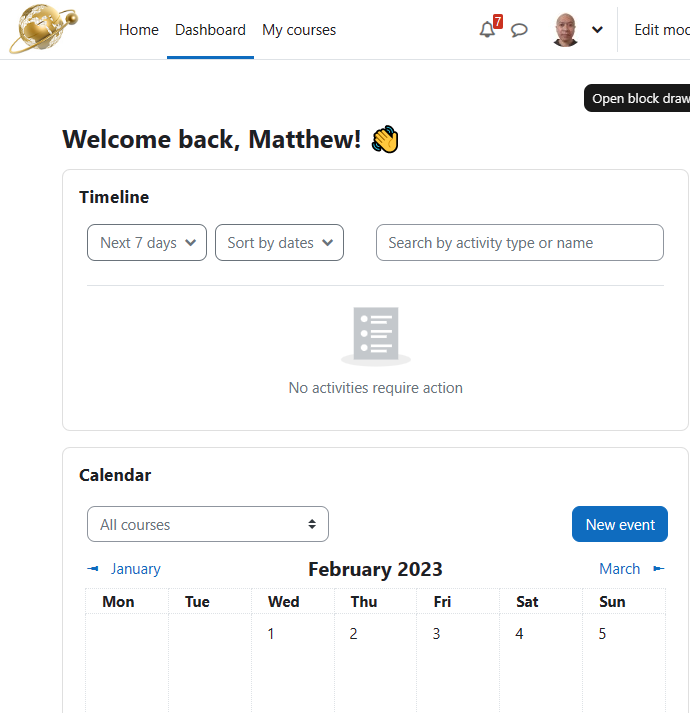
Task: Open the Next 7 days filter dropdown
Action: 147,242
